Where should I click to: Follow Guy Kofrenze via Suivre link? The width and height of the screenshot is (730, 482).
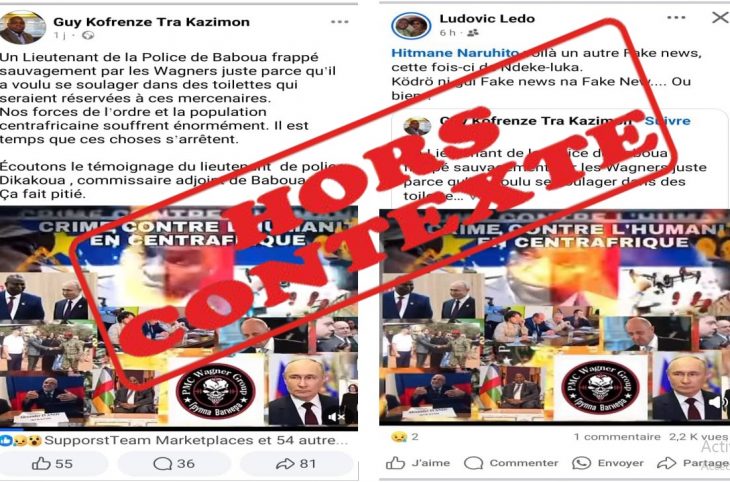(x=667, y=121)
